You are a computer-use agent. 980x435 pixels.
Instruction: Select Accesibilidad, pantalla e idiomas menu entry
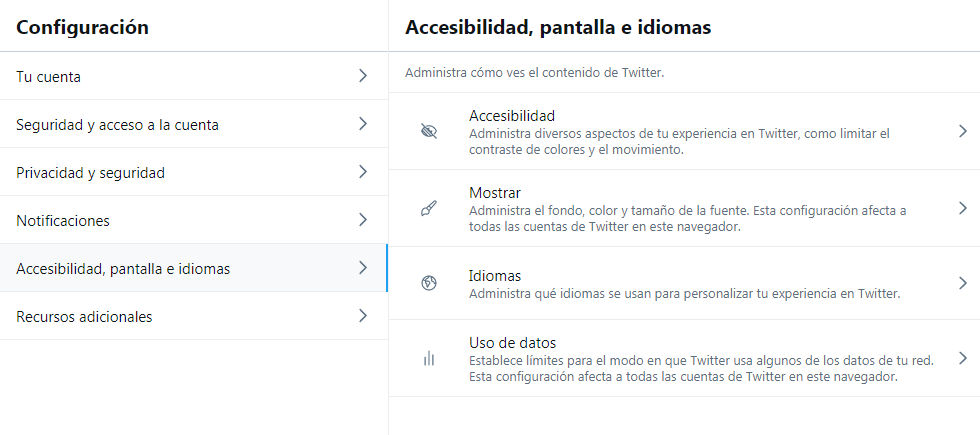[x=194, y=268]
